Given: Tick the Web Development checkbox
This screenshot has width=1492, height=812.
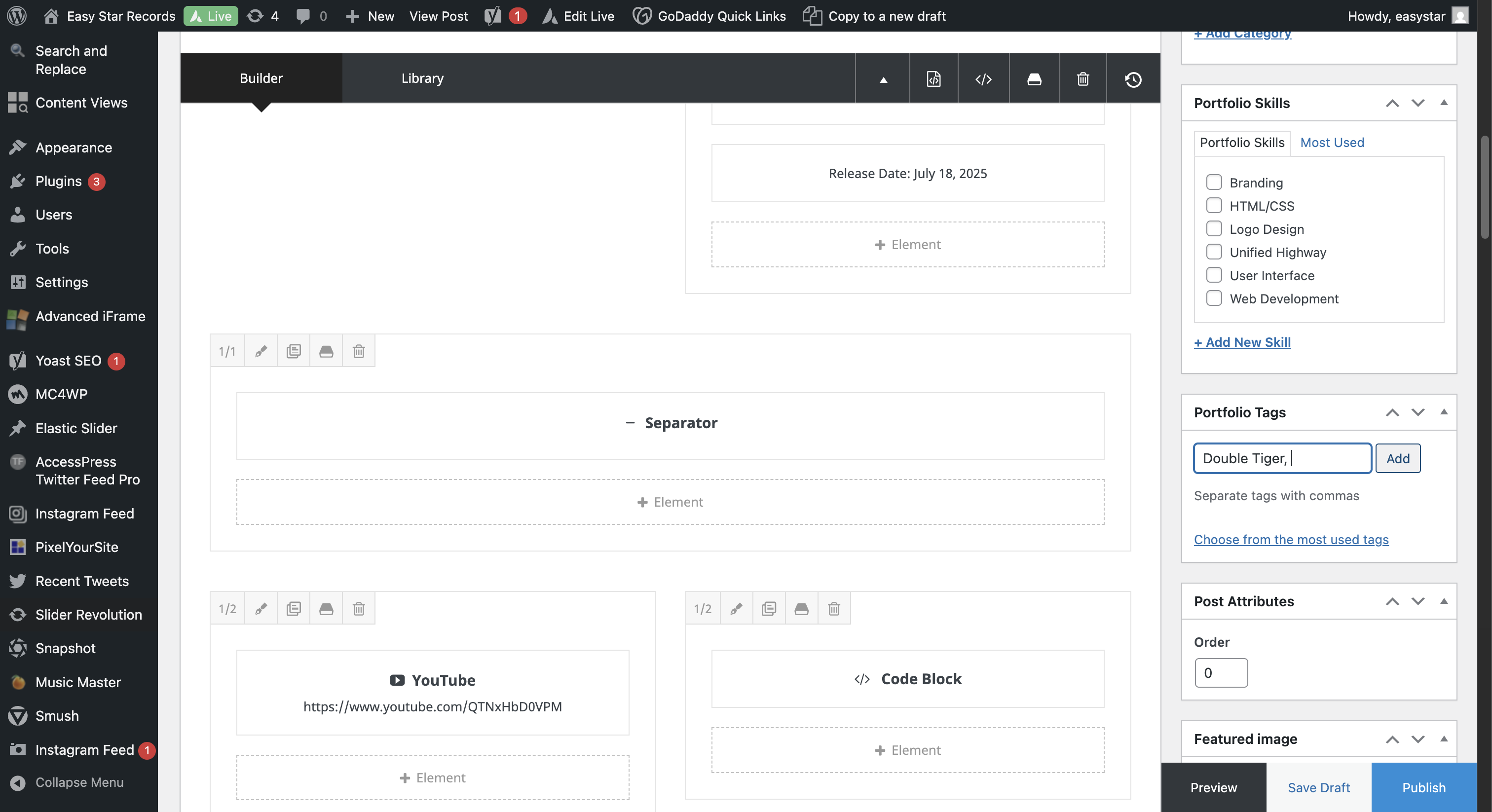Looking at the screenshot, I should 1213,298.
